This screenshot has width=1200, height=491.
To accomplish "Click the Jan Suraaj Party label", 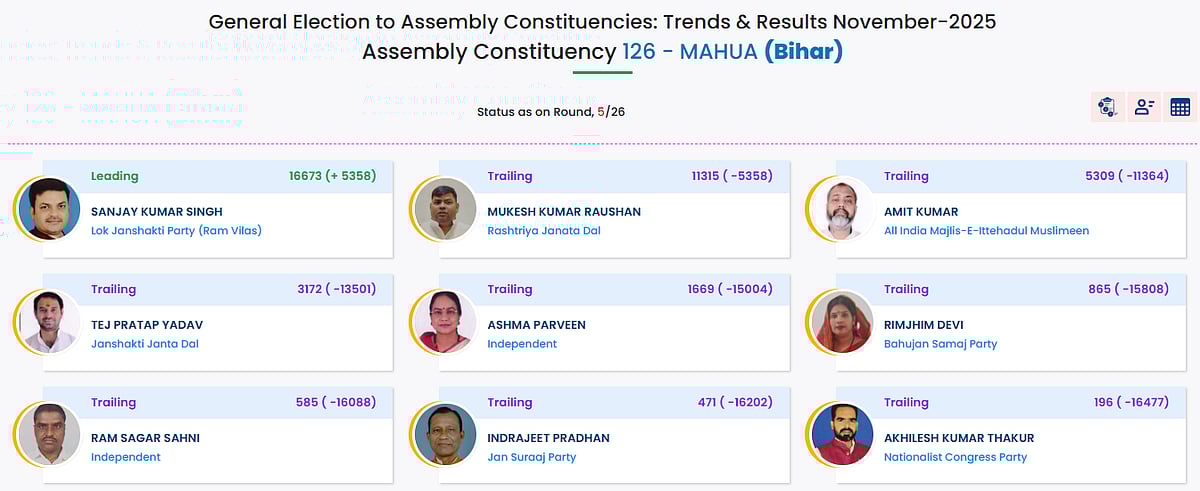I will click(531, 457).
